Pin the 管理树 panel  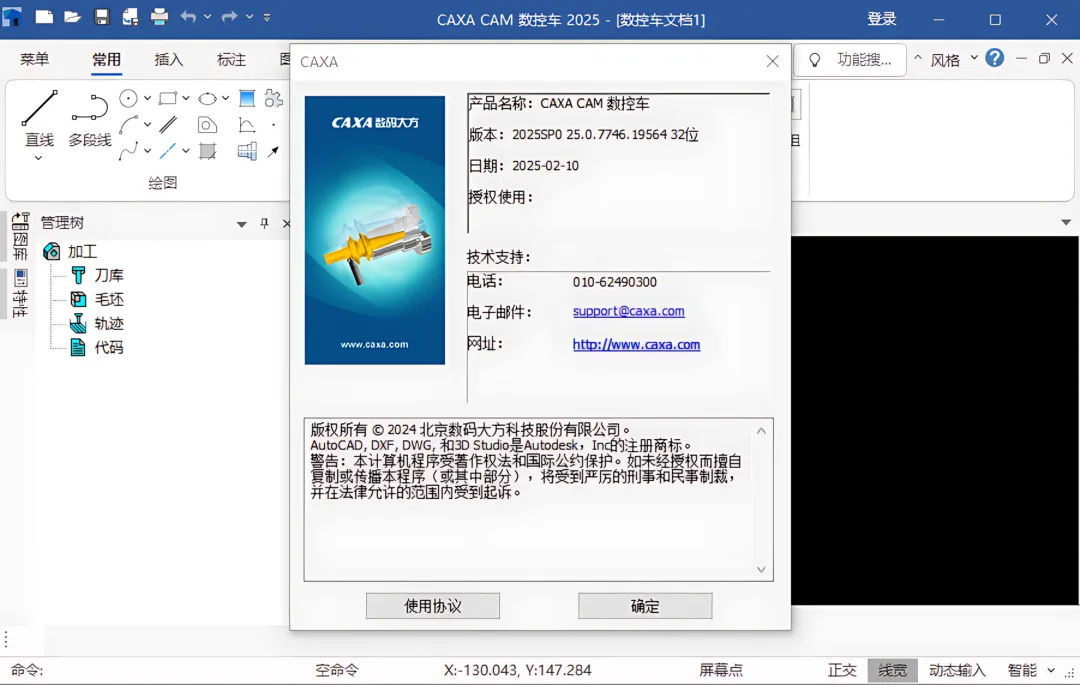click(264, 223)
